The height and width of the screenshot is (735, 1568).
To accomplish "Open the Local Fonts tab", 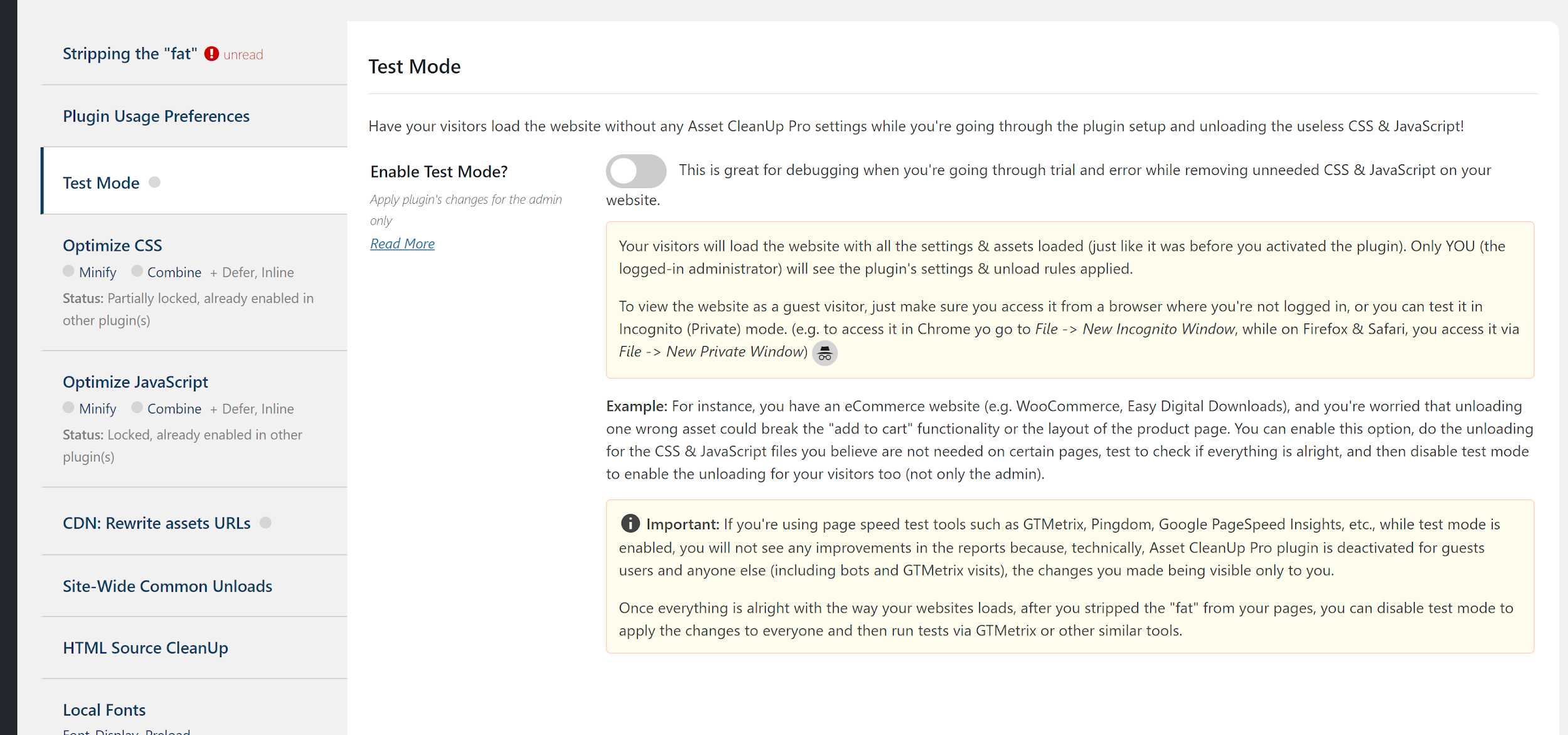I will pyautogui.click(x=104, y=710).
